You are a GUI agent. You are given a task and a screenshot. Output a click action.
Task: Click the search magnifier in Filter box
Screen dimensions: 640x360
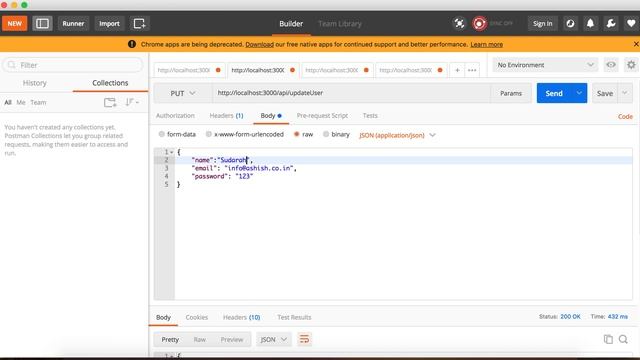click(12, 65)
